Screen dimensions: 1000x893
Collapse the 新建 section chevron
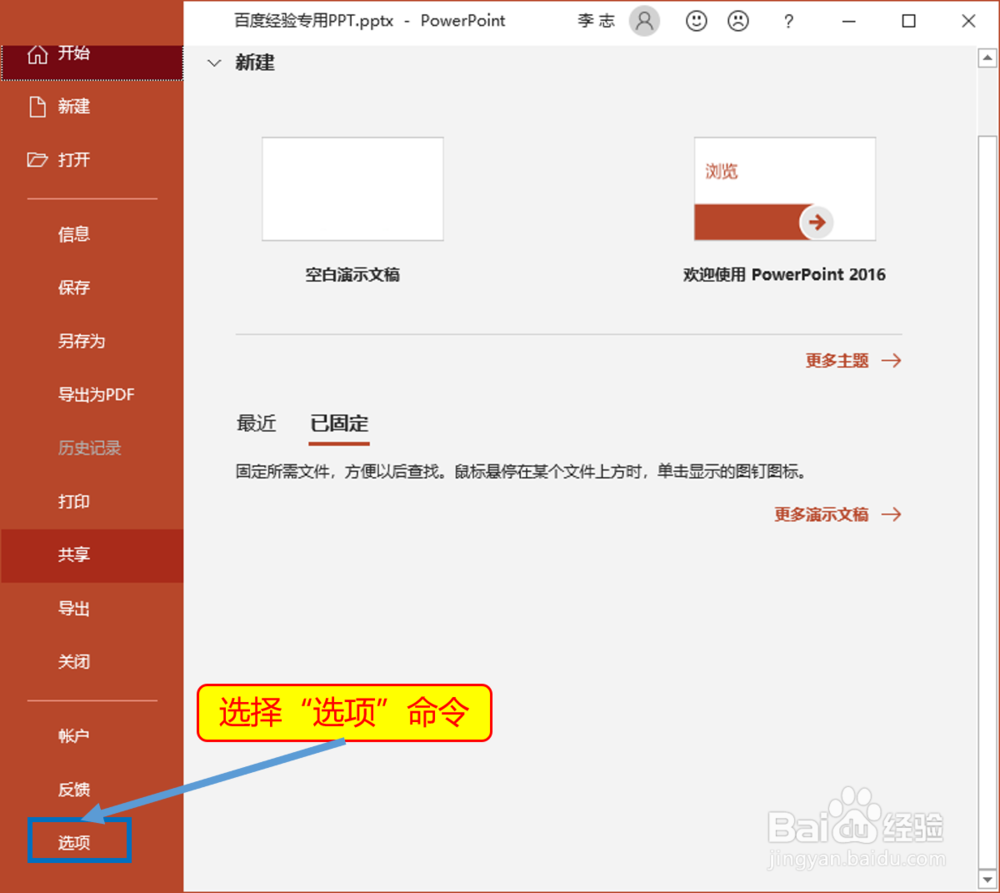tap(214, 63)
